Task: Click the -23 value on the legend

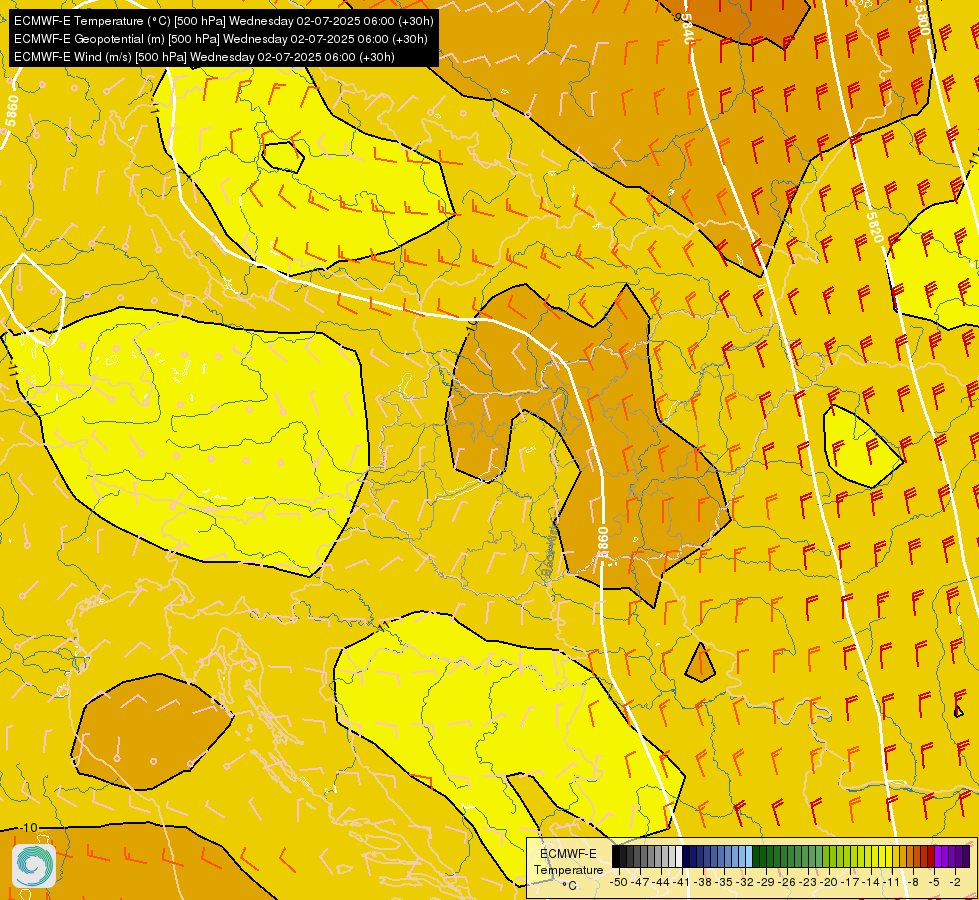Action: [808, 882]
